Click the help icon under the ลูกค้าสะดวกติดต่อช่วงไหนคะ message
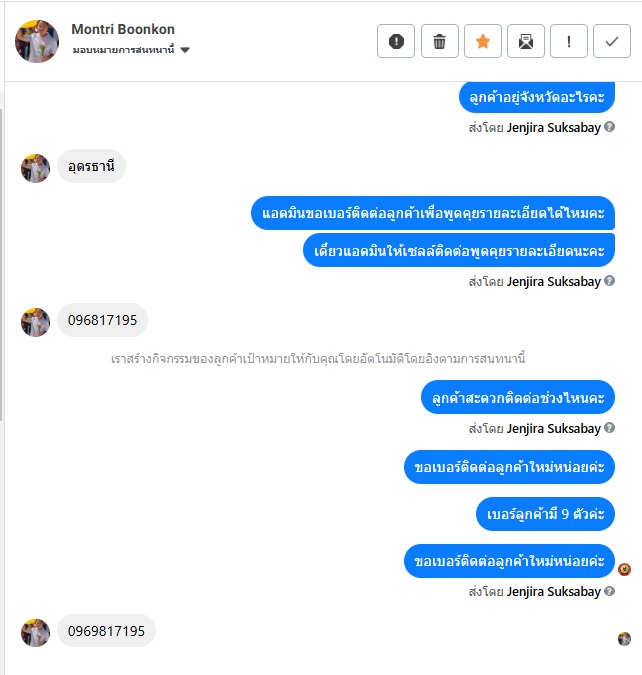The width and height of the screenshot is (642, 675). point(609,427)
